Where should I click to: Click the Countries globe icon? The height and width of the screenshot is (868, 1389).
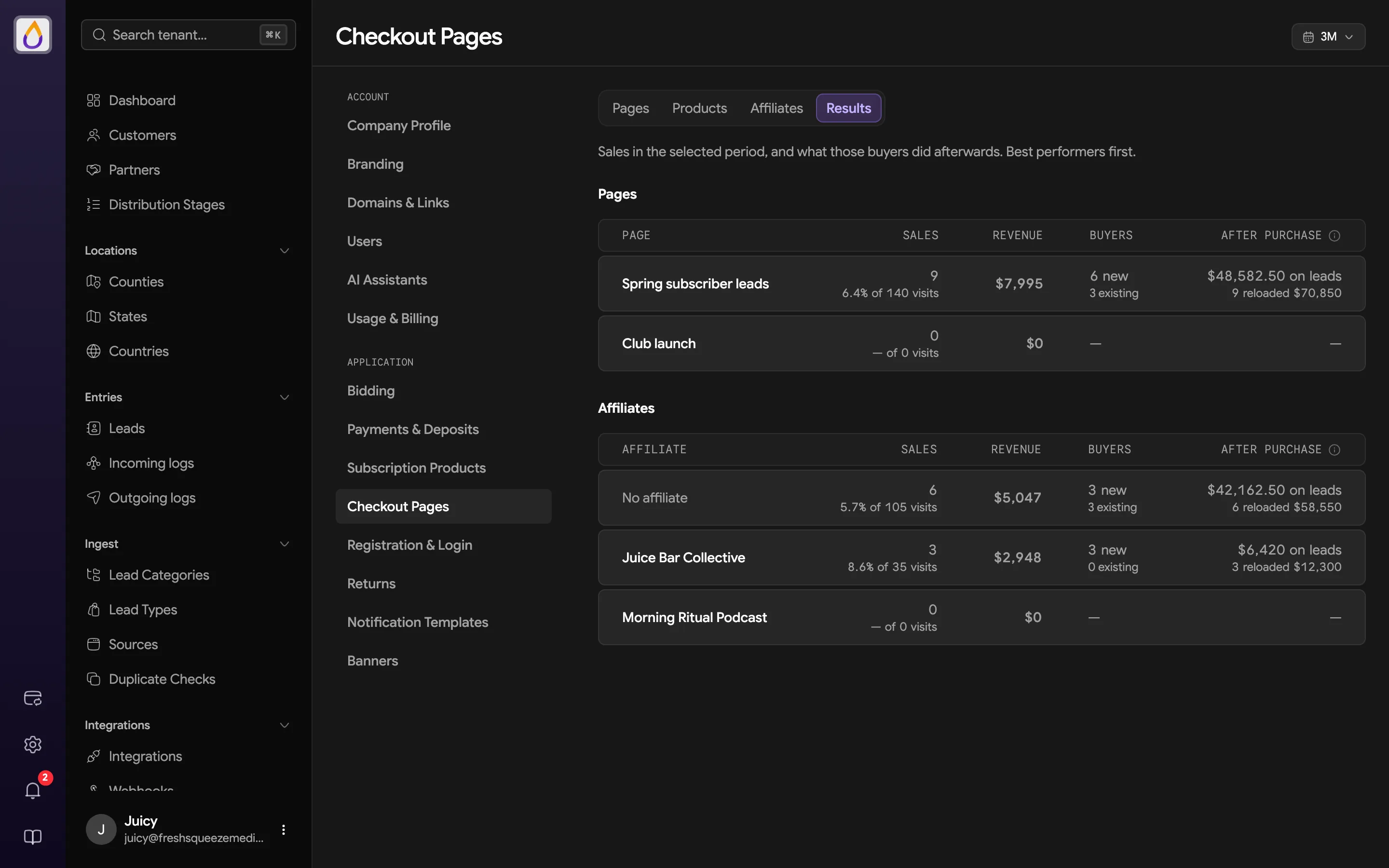pyautogui.click(x=94, y=352)
